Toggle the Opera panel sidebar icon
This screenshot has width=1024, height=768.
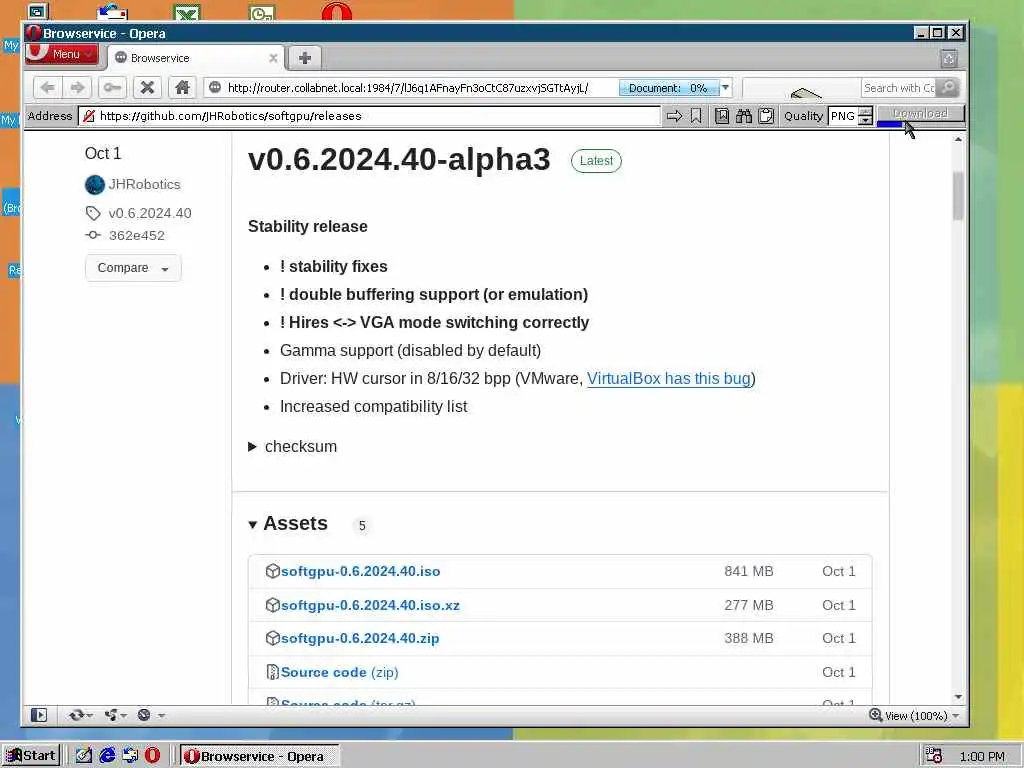coord(39,715)
